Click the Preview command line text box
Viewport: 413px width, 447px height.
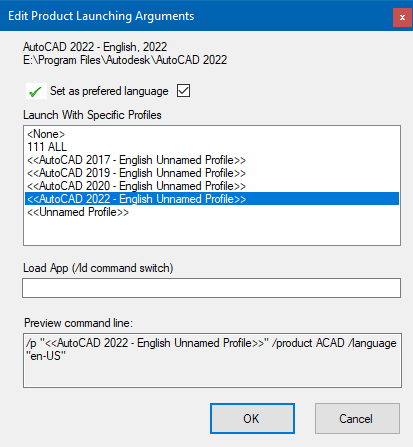[x=212, y=360]
